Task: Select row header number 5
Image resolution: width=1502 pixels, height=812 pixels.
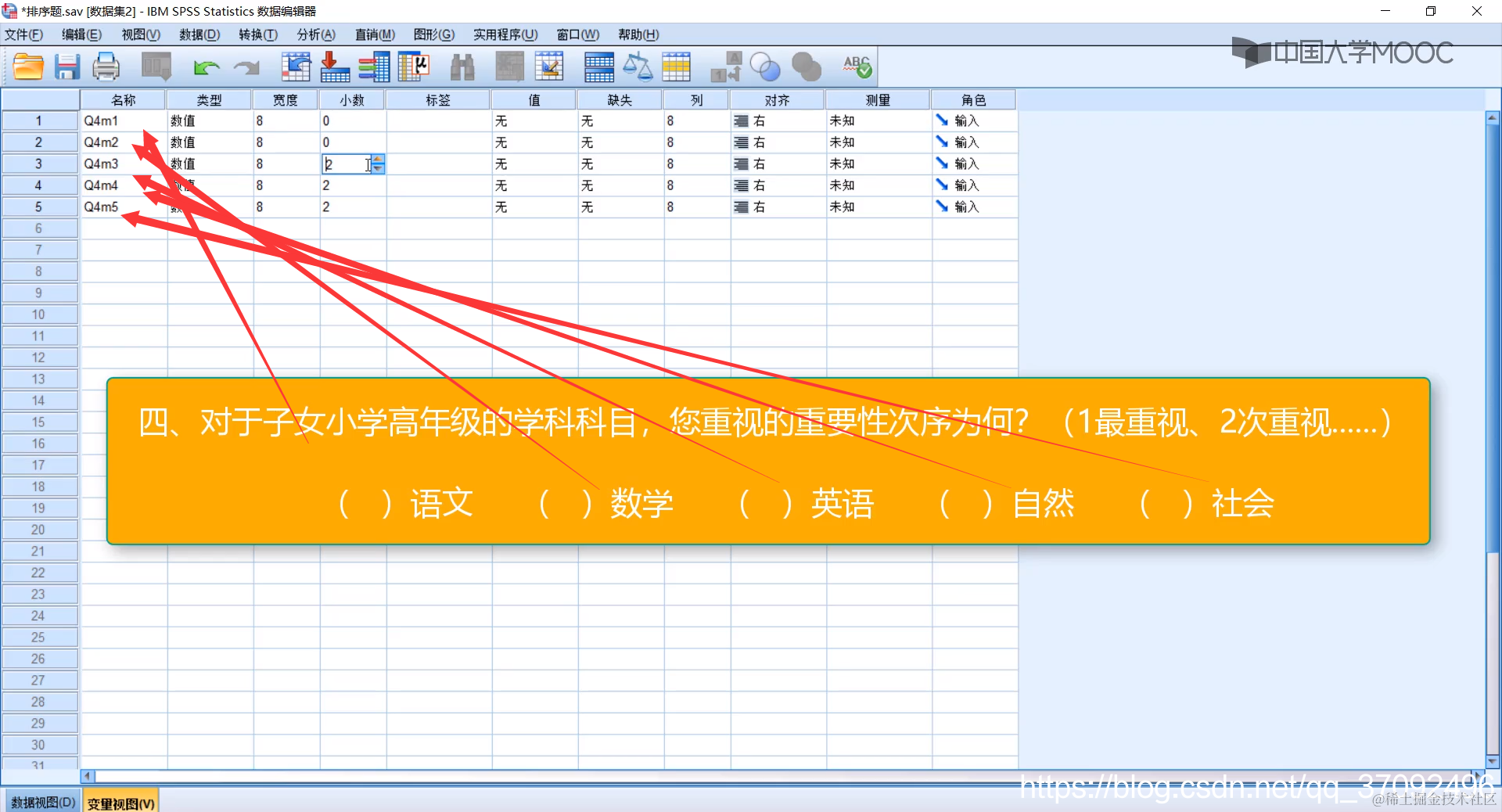Action: pos(39,207)
